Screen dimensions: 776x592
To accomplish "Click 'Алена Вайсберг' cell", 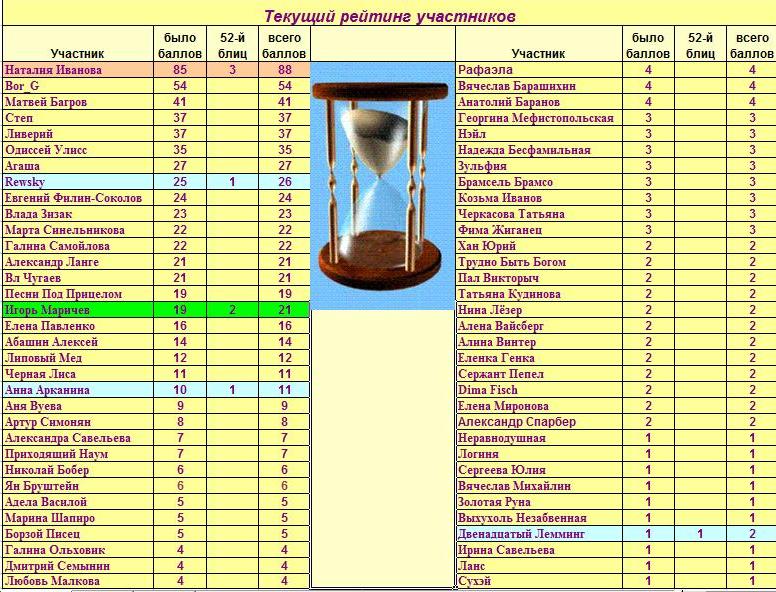I will [x=538, y=326].
